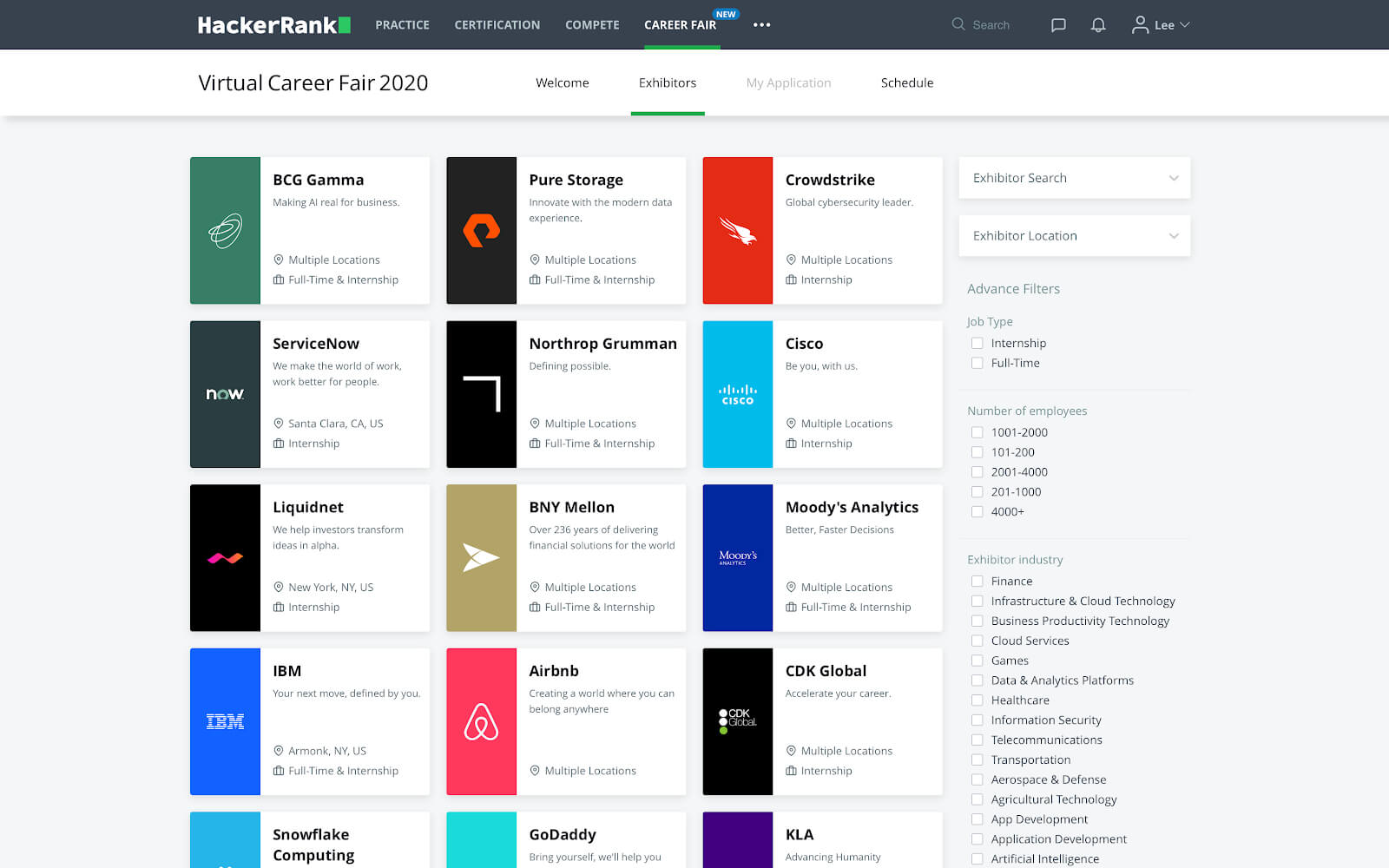Tick the 101-200 employees checkbox
The width and height of the screenshot is (1389, 868).
point(978,452)
